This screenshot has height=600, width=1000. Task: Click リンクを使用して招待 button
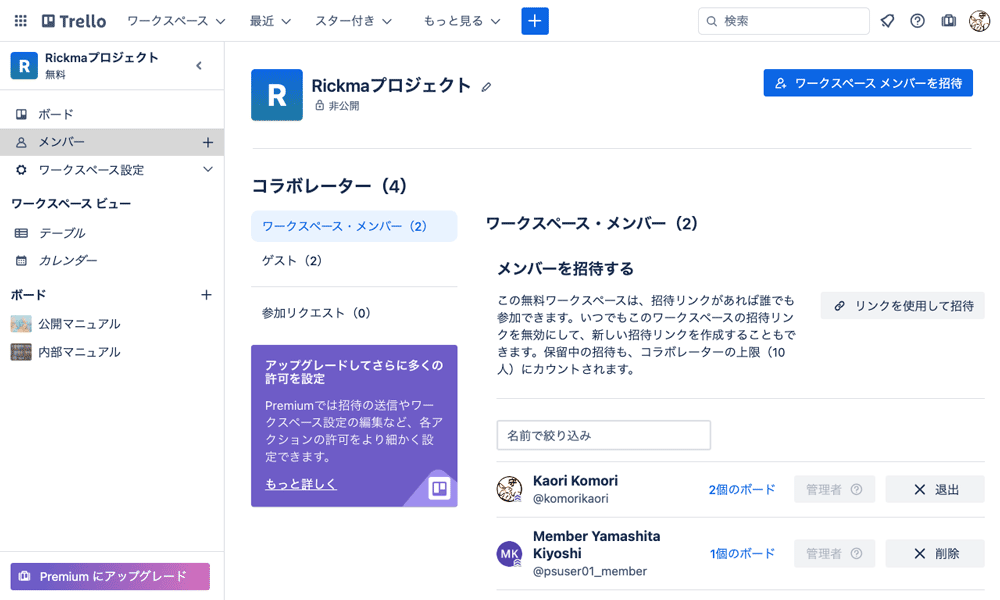902,306
